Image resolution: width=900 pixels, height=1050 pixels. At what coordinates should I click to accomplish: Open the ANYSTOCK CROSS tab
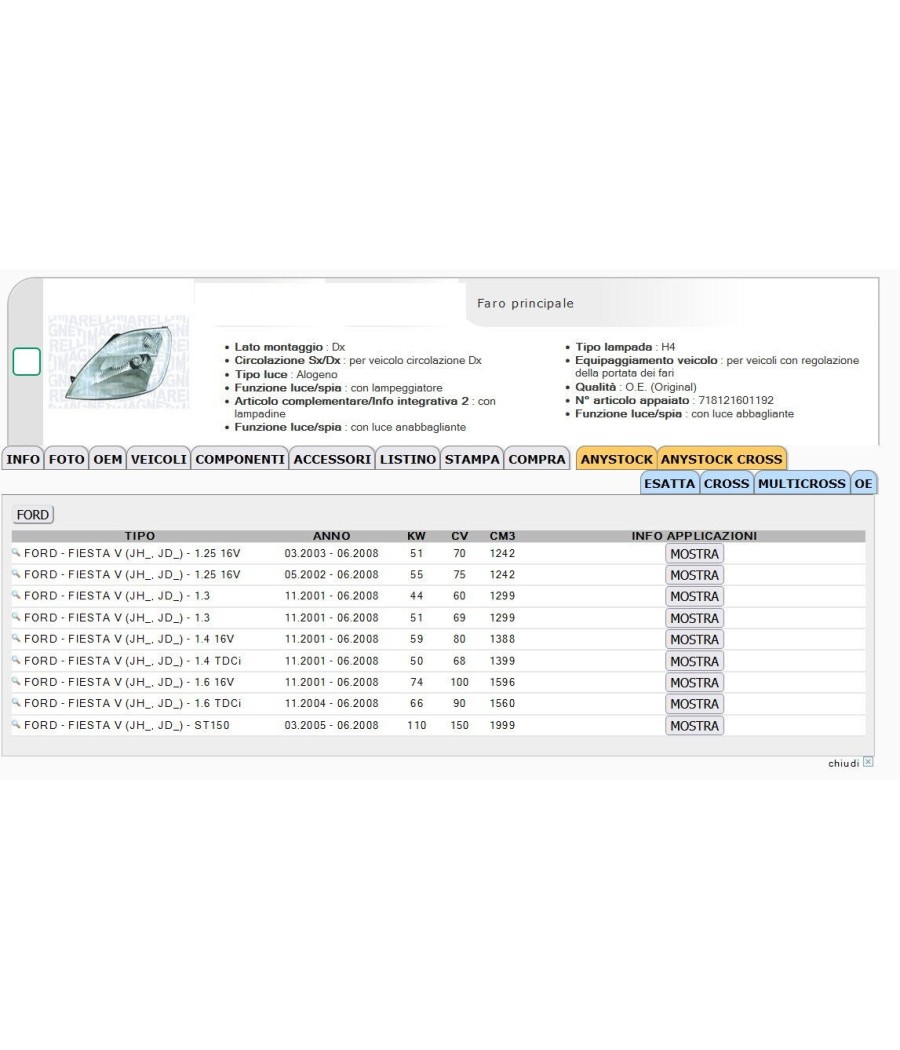click(722, 459)
